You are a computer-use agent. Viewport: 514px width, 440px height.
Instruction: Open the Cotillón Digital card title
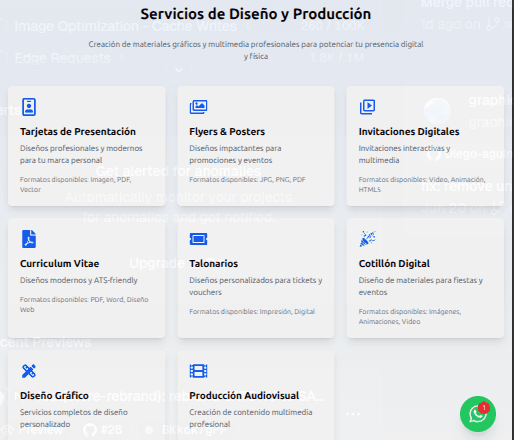tap(394, 264)
